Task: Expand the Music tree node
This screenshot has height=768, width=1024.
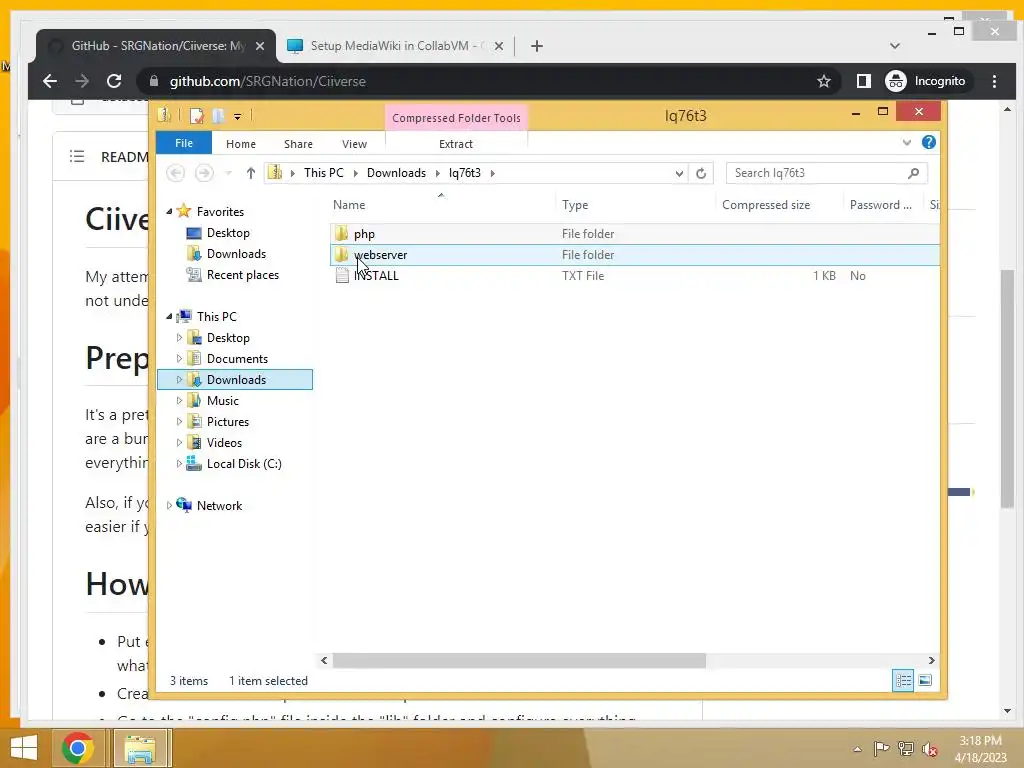Action: [x=179, y=400]
